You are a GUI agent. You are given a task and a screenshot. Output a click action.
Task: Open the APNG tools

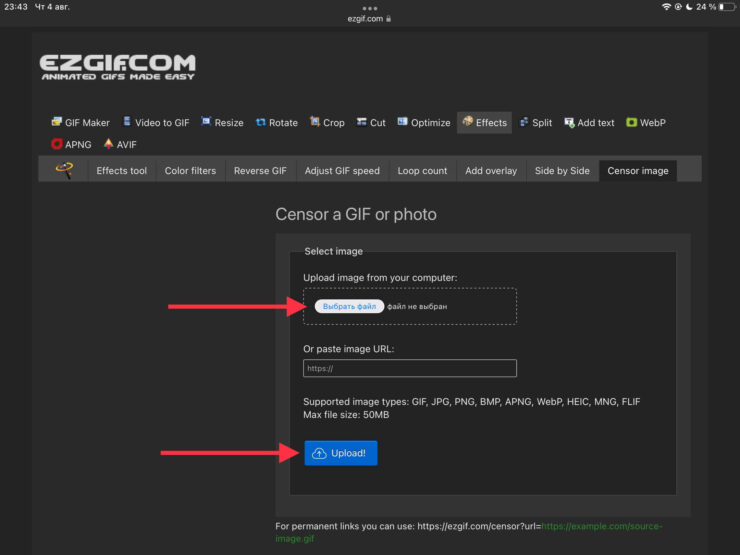[71, 145]
